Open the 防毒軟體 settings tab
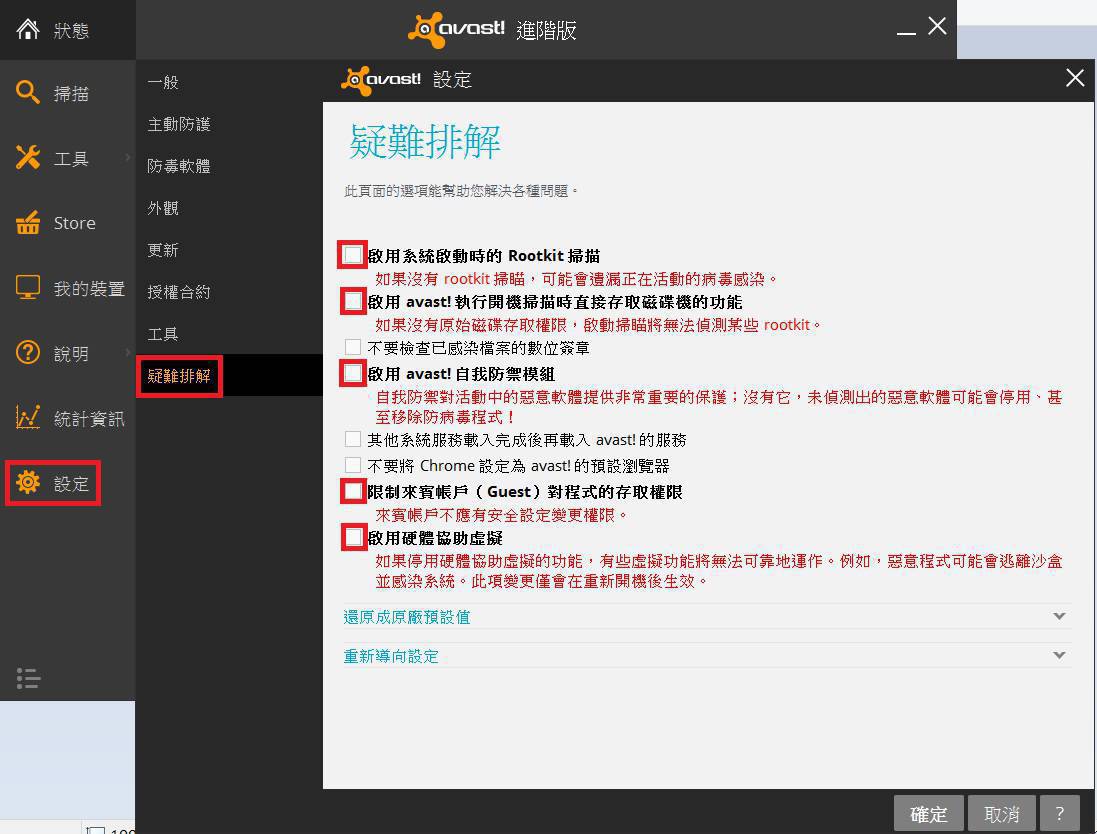 (x=179, y=166)
